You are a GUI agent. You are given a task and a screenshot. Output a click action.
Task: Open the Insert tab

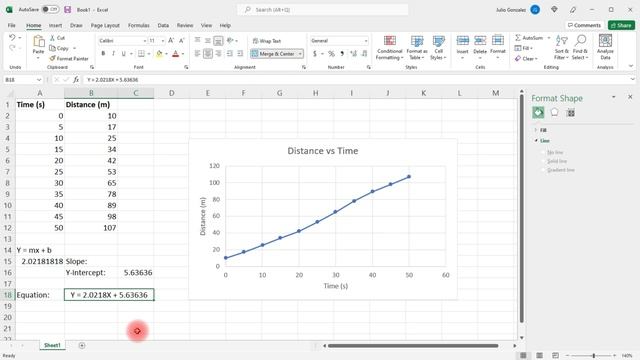(x=56, y=25)
